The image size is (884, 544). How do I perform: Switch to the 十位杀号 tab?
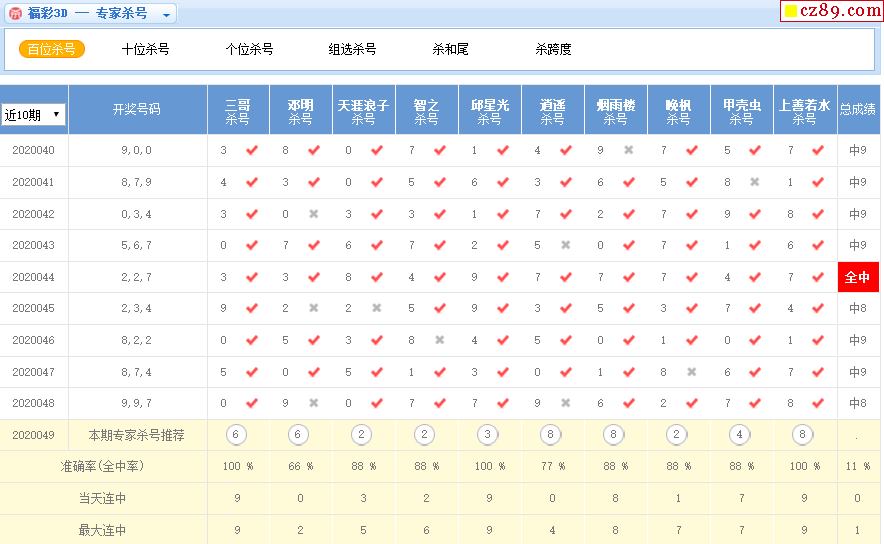(x=145, y=49)
